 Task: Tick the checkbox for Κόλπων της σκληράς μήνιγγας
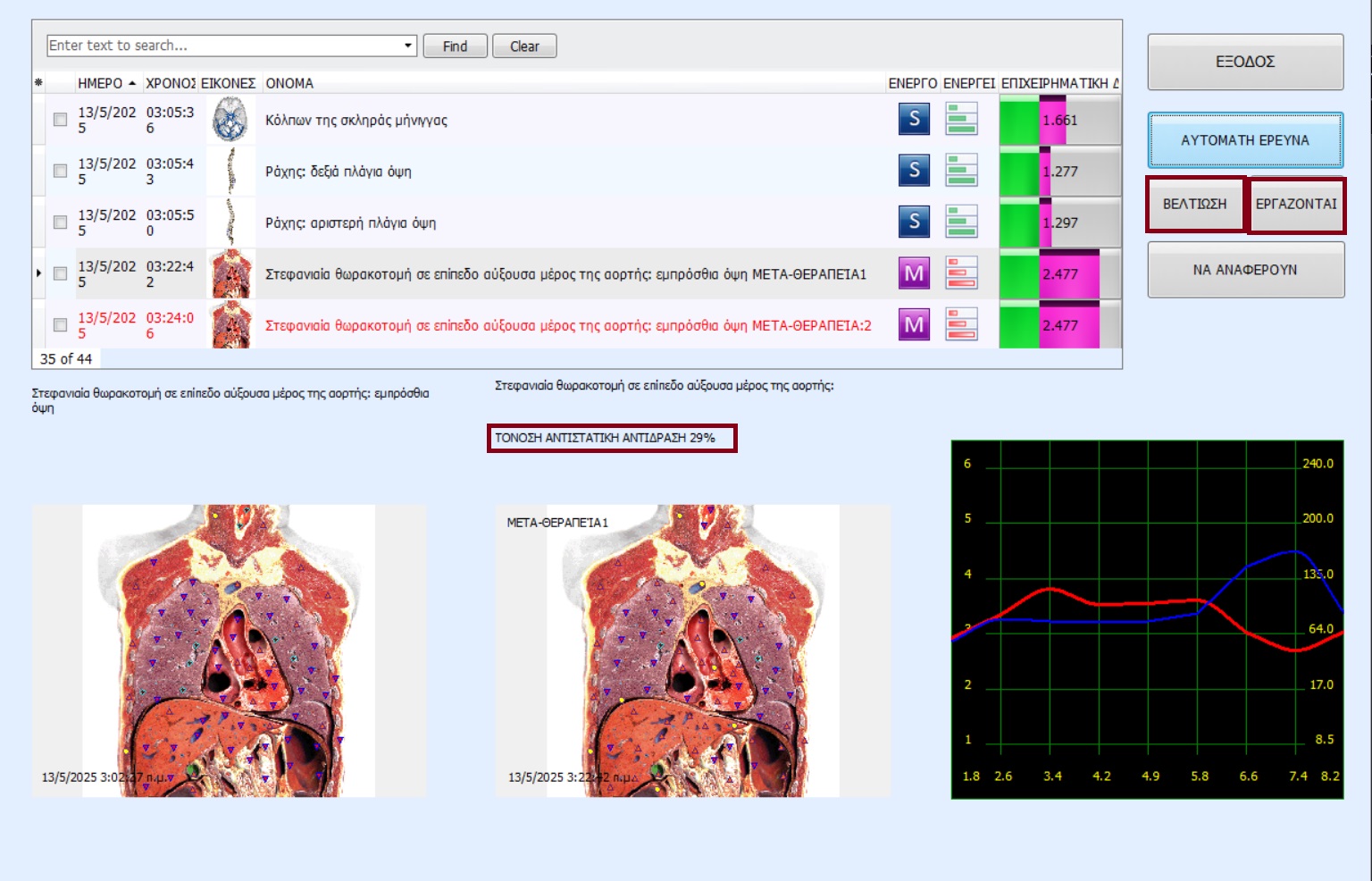pyautogui.click(x=60, y=120)
